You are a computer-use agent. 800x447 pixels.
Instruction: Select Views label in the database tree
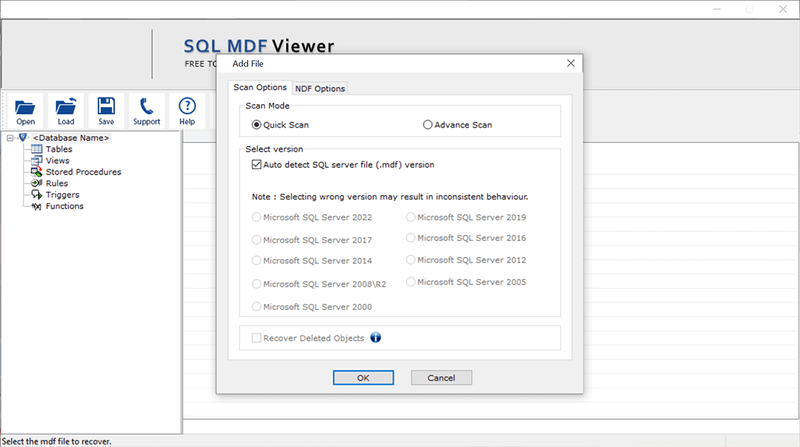click(x=58, y=160)
